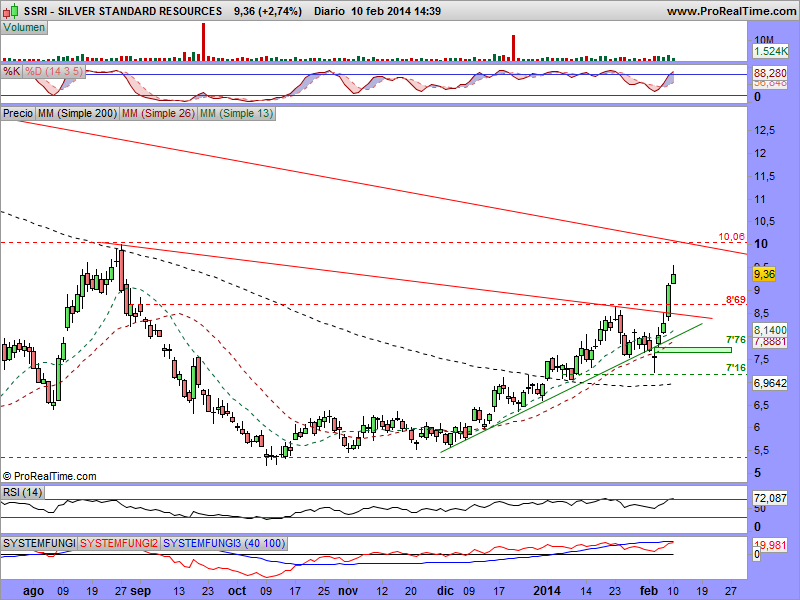Click the oct label on date axis
The height and width of the screenshot is (600, 800).
tap(237, 591)
